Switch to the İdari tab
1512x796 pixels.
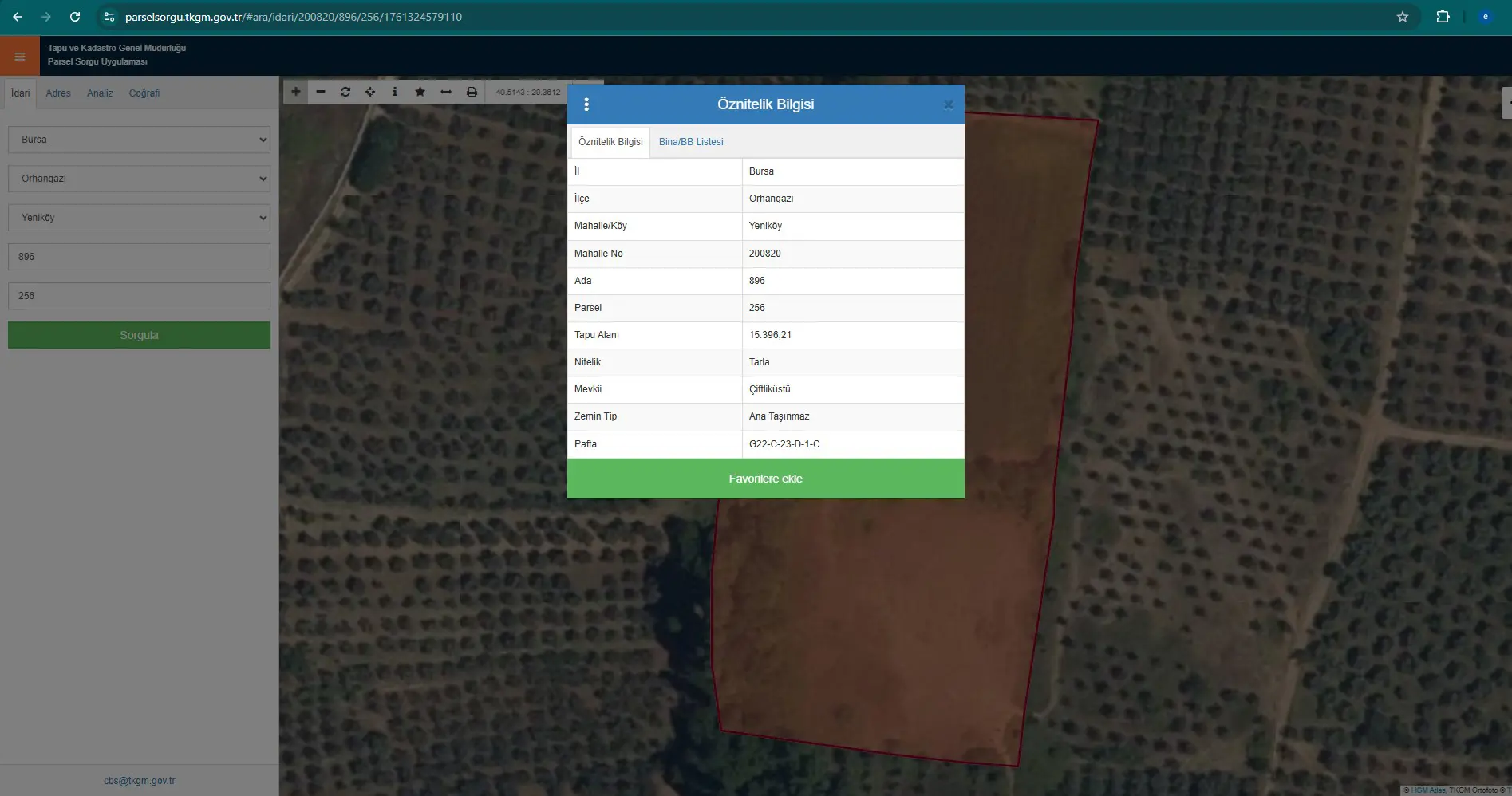tap(20, 93)
